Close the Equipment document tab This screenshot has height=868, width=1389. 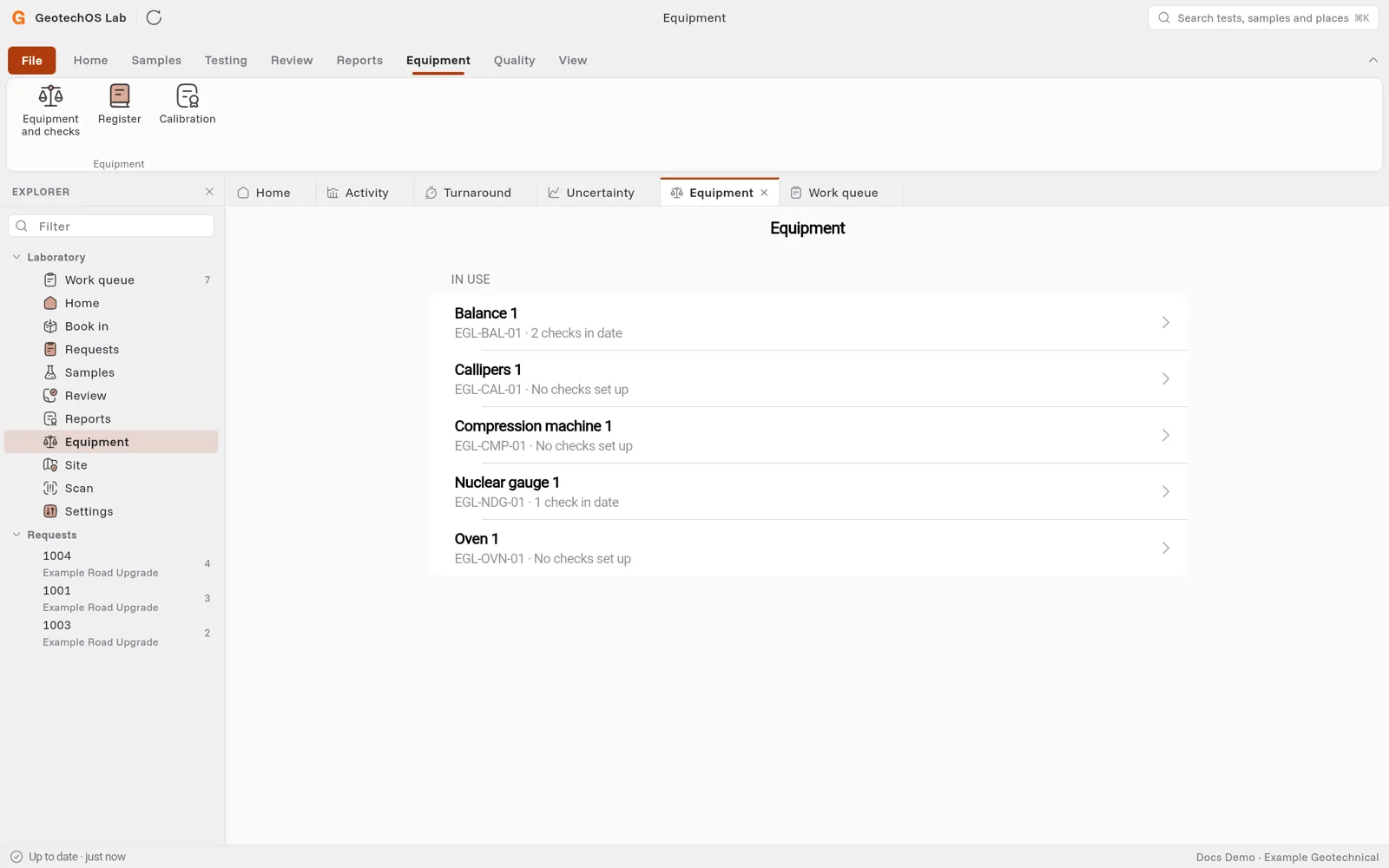(764, 193)
